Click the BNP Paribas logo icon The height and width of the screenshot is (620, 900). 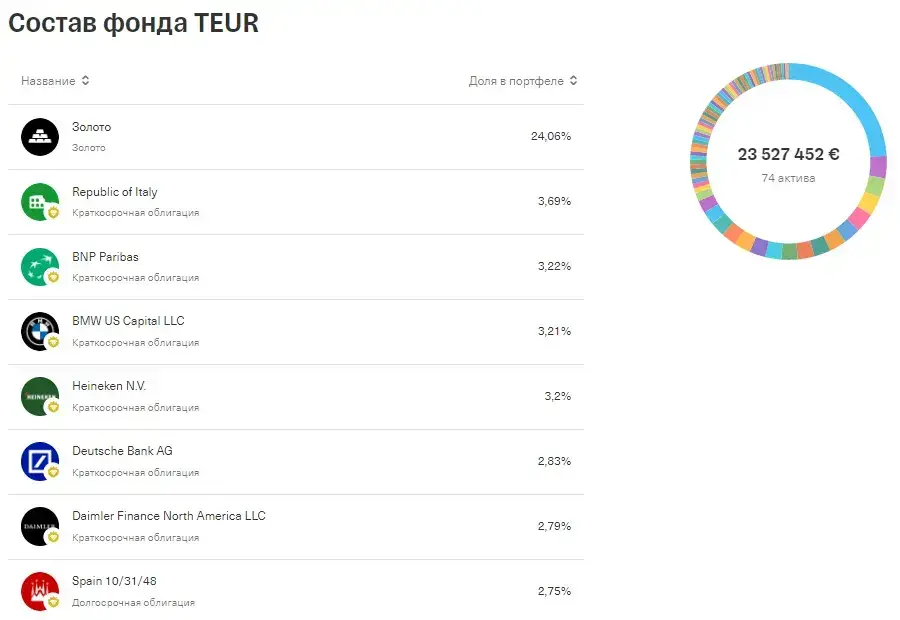(40, 266)
